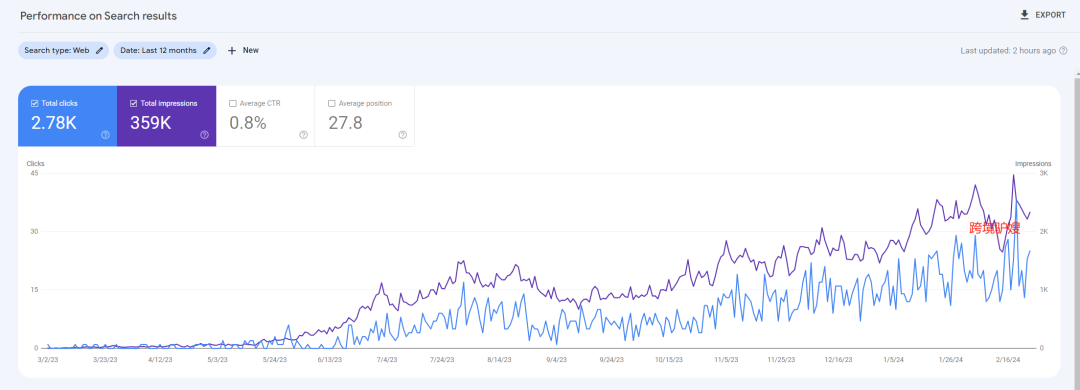
Task: Click the plus icon to add filter
Action: point(232,50)
